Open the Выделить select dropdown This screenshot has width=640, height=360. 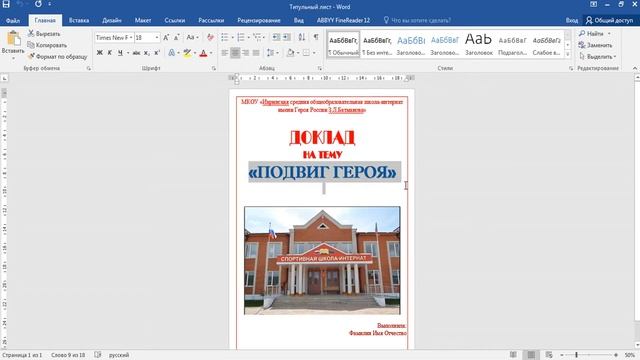598,57
